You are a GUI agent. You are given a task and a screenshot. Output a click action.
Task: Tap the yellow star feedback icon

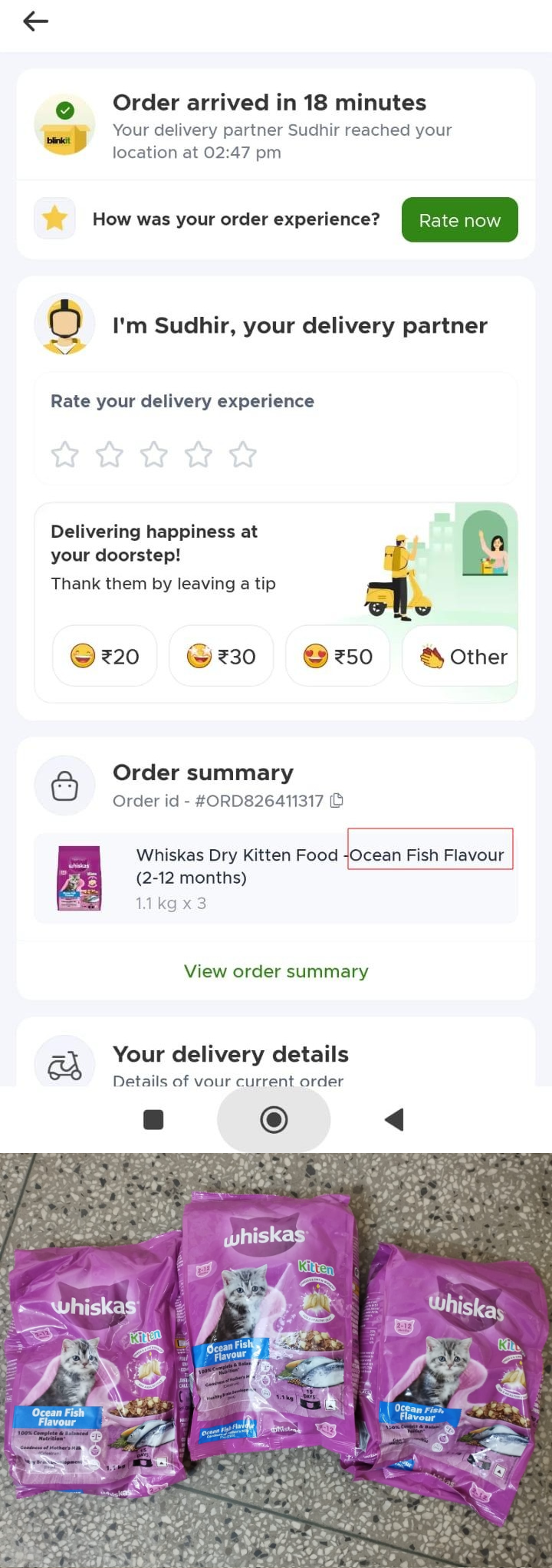click(x=54, y=219)
